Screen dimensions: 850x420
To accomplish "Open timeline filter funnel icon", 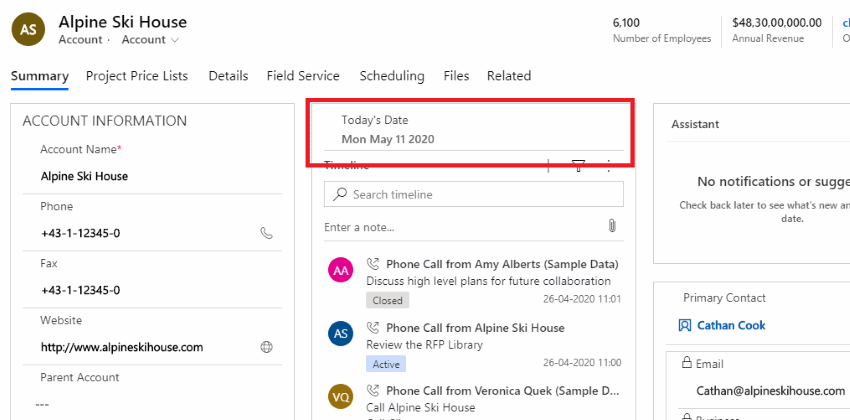I will [x=579, y=166].
